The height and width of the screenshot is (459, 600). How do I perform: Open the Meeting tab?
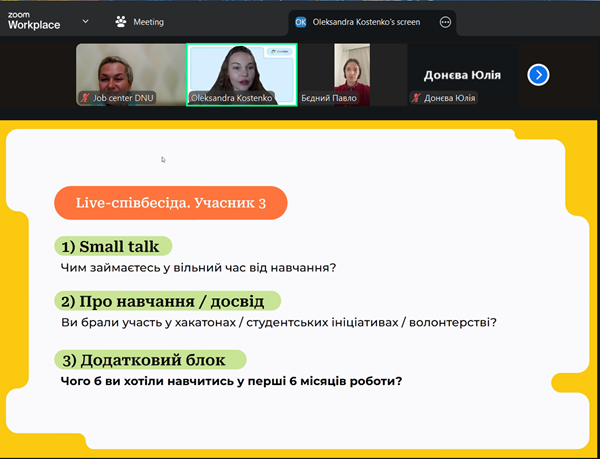point(139,21)
